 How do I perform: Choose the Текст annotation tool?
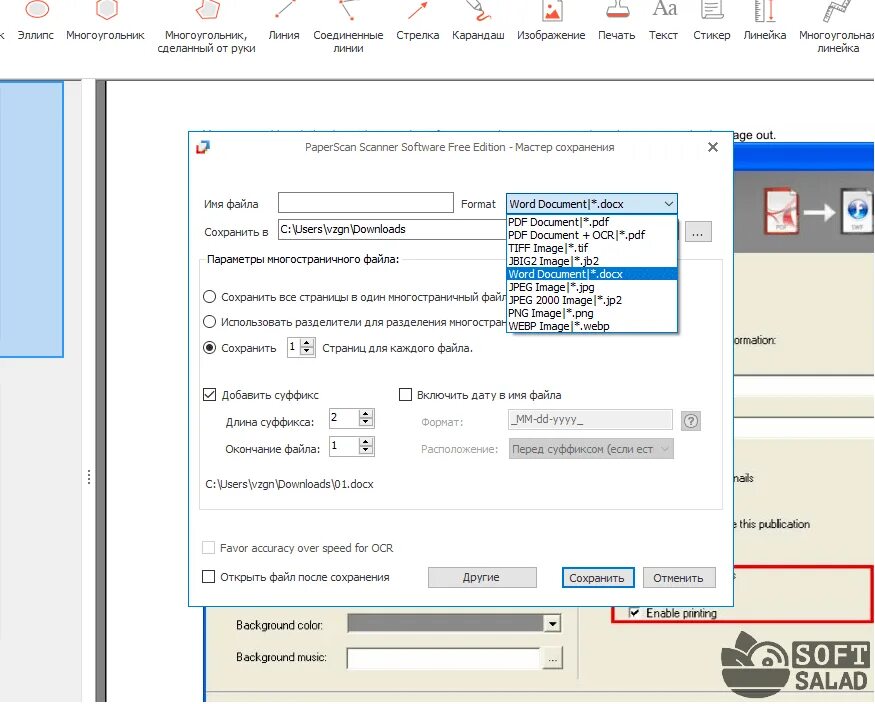(664, 21)
